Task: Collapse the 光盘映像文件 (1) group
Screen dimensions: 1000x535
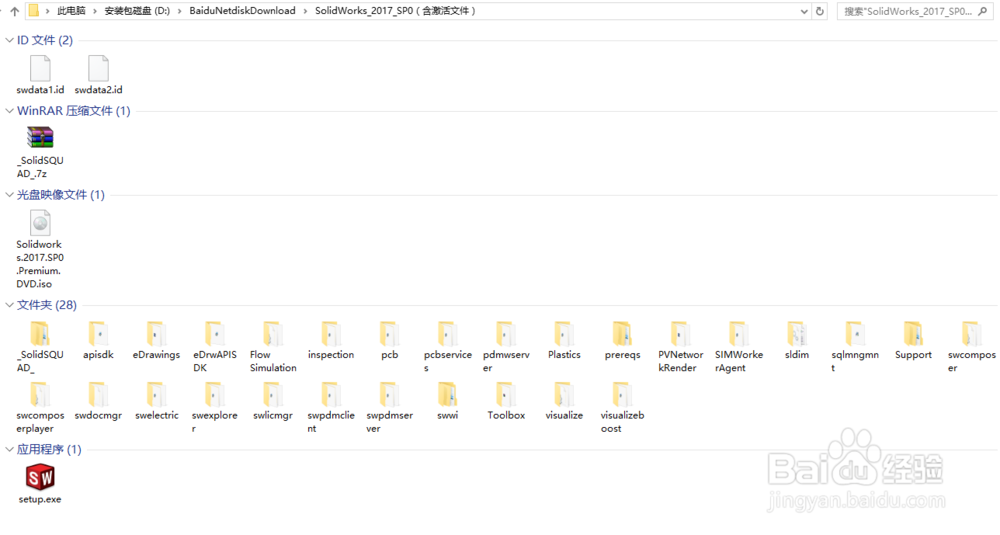Action: click(x=9, y=195)
